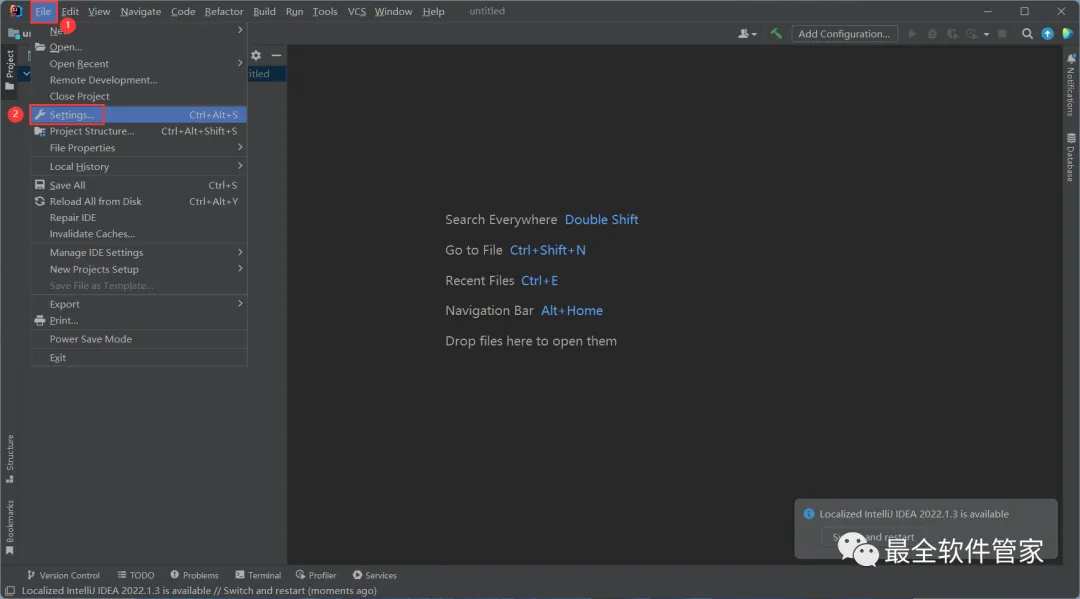
Task: Open Search Everywhere magnifier icon
Action: click(1027, 34)
